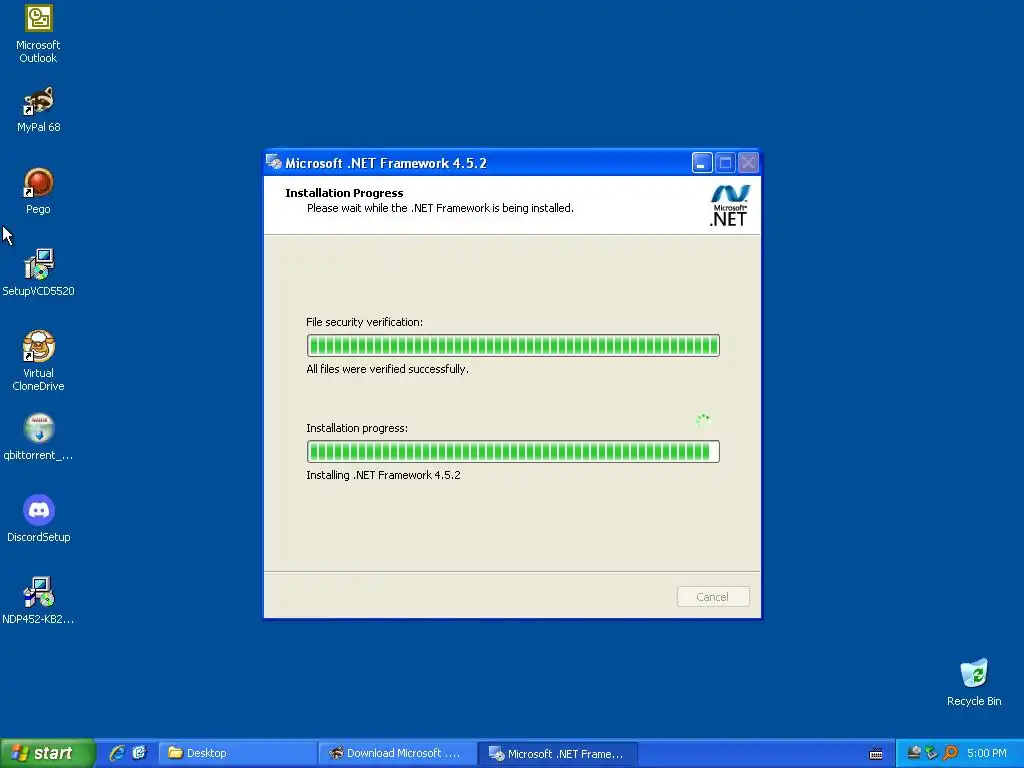Open the Start menu
1024x768 pixels.
pyautogui.click(x=47, y=753)
